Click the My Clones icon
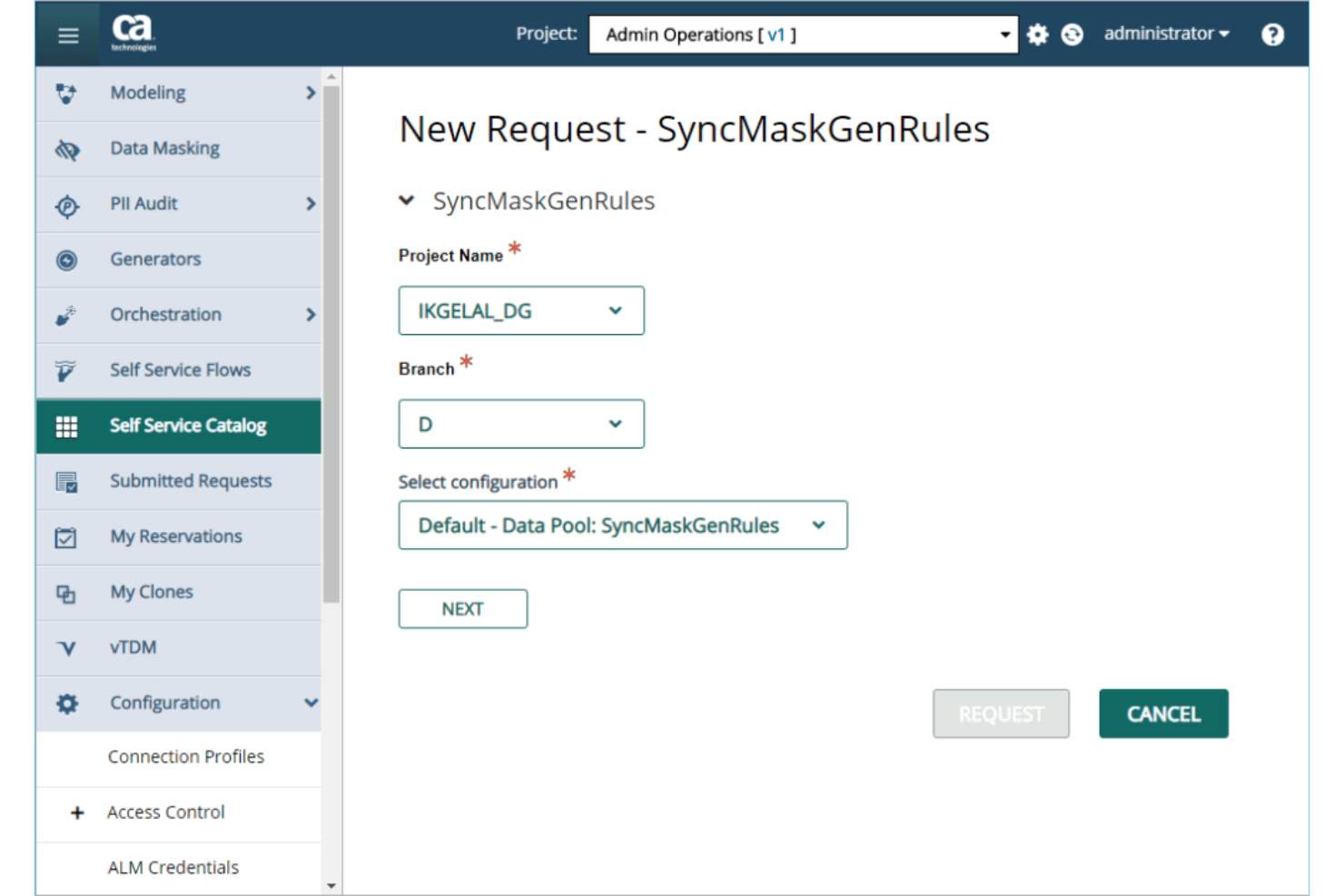 (x=65, y=594)
